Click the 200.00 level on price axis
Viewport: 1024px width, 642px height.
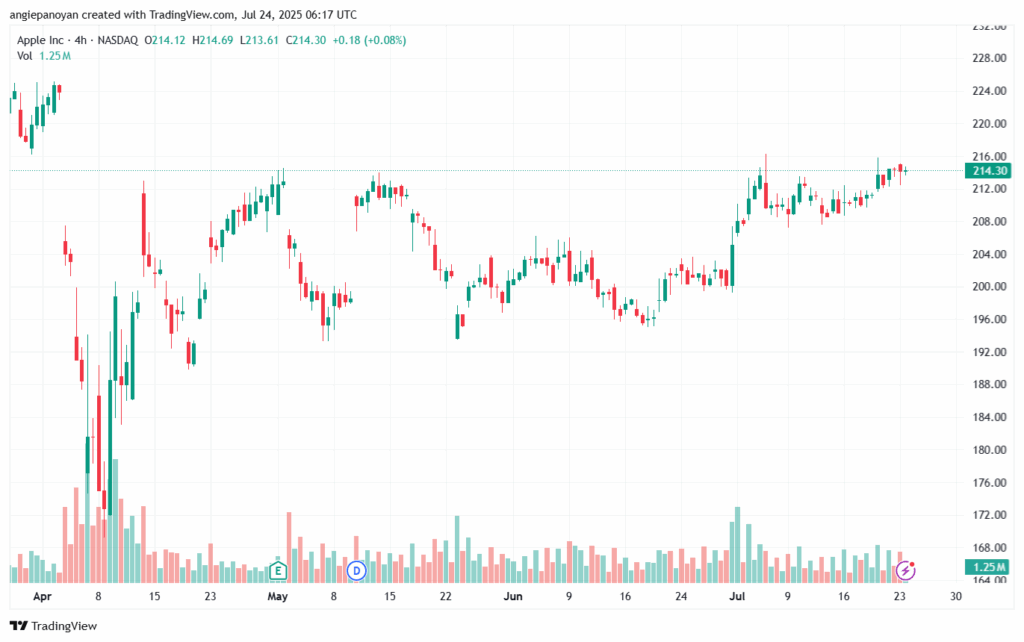(989, 287)
